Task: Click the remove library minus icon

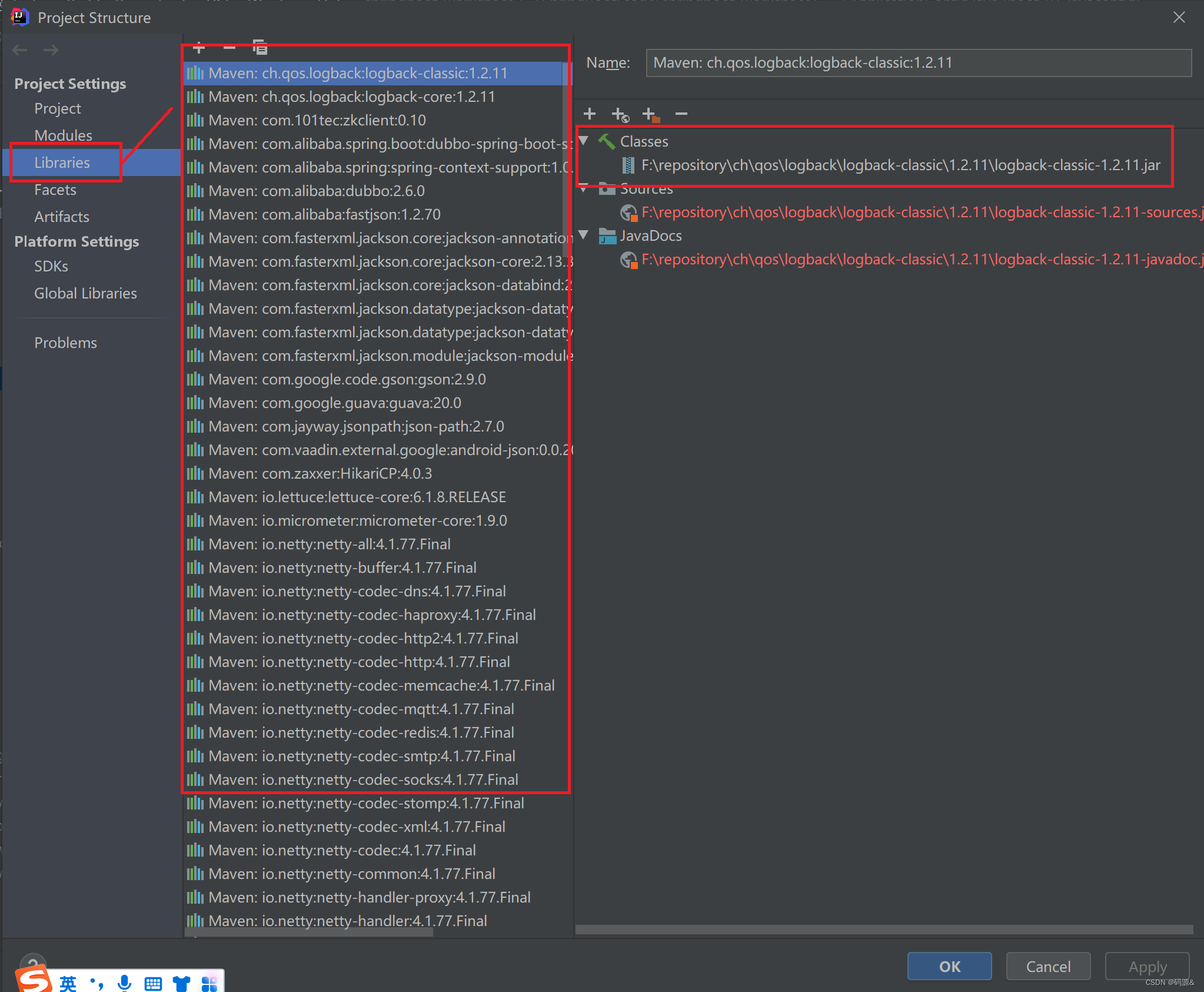Action: pos(230,48)
